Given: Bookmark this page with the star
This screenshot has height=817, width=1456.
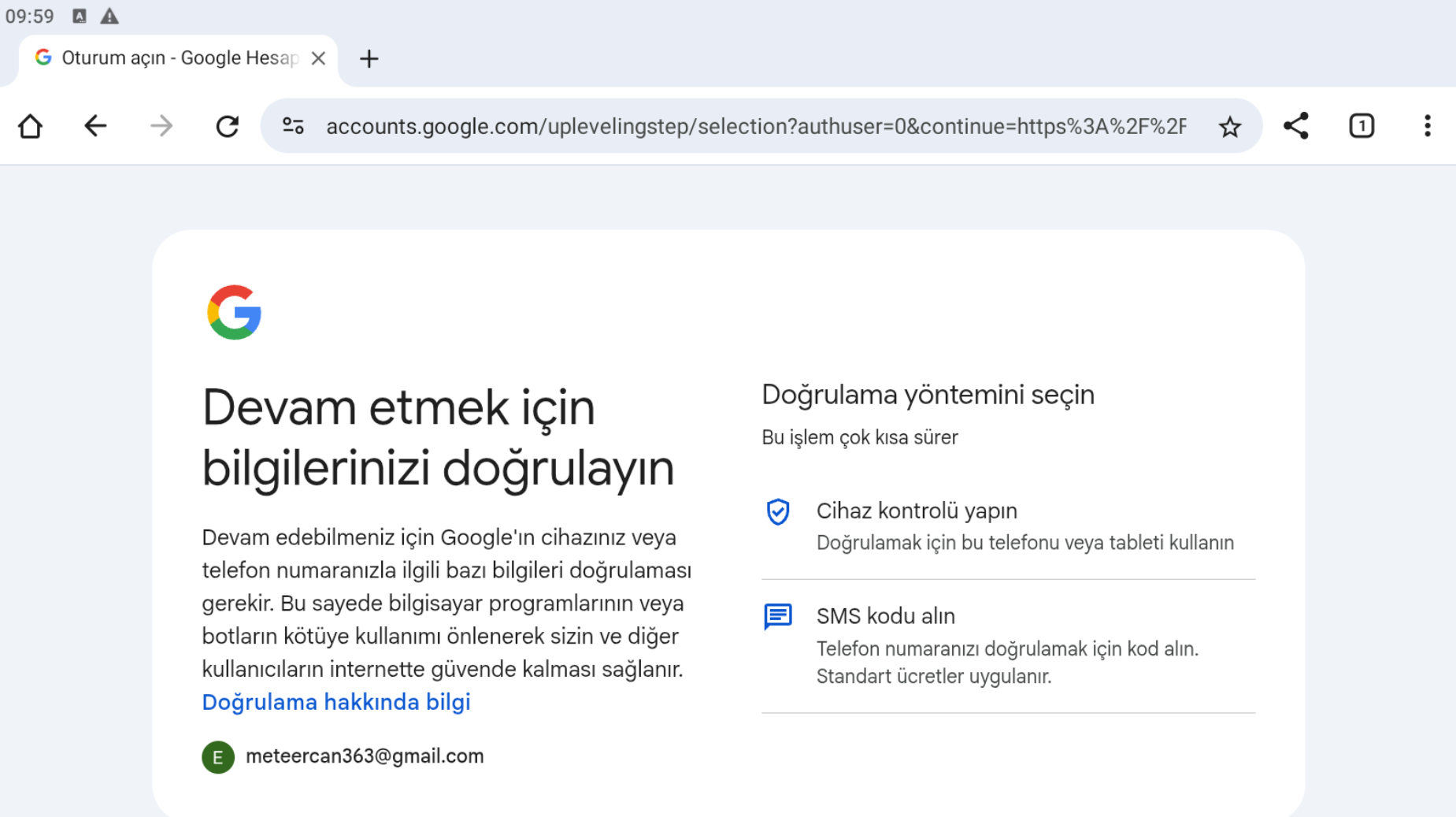Looking at the screenshot, I should [1229, 126].
